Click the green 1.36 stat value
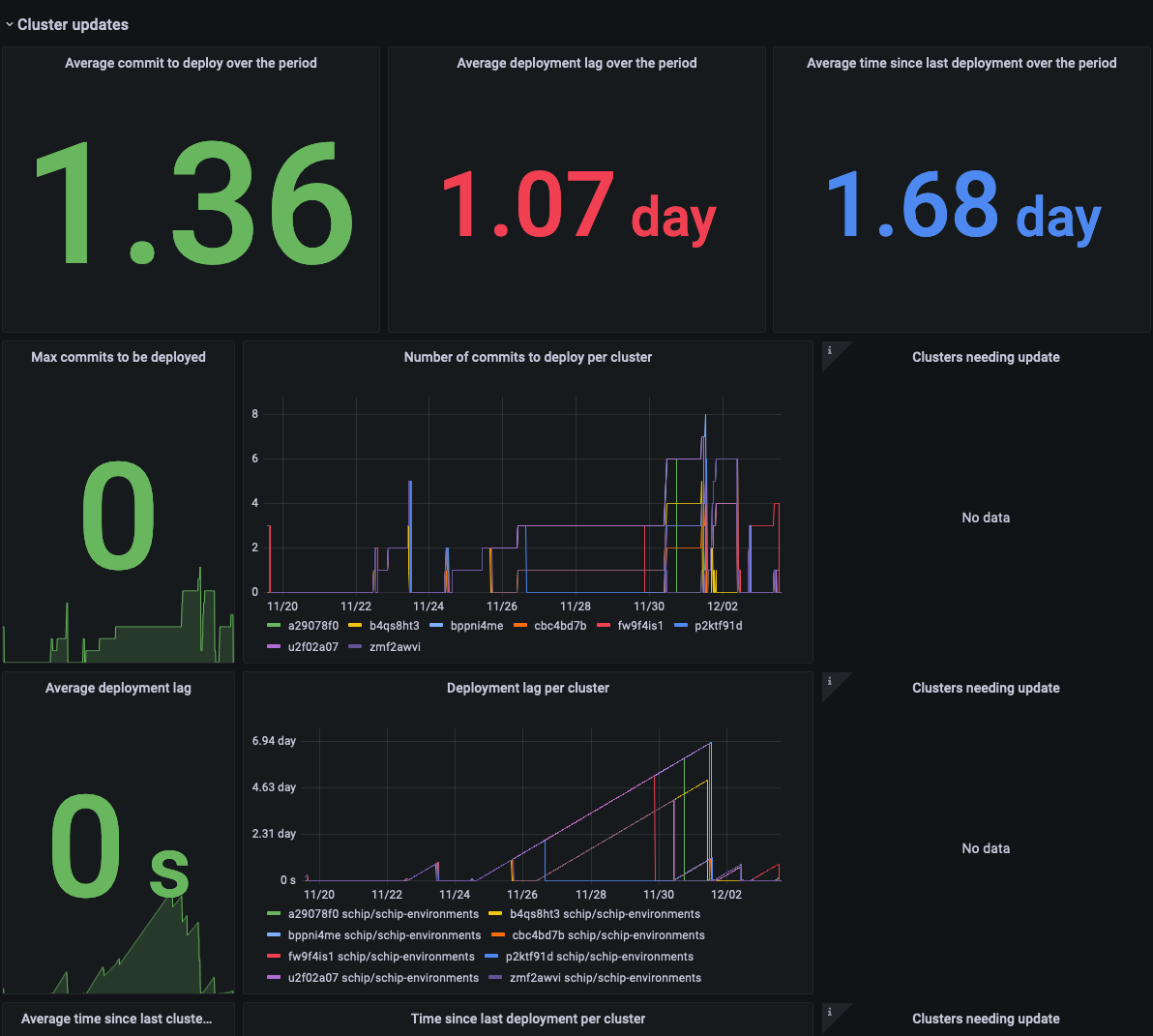 point(192,203)
